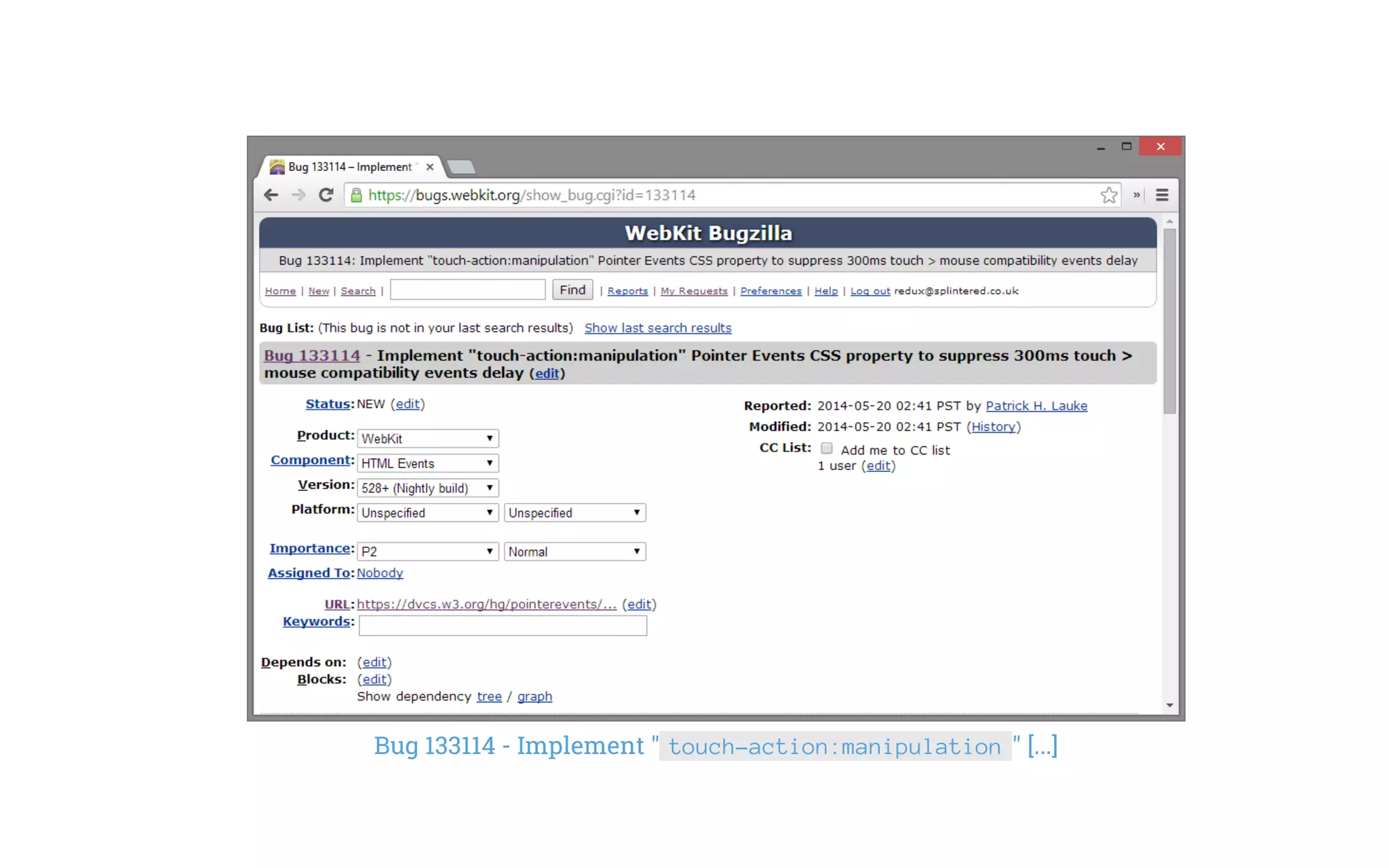Open the Version dropdown showing 528+ (Nightly build)

pyautogui.click(x=428, y=488)
